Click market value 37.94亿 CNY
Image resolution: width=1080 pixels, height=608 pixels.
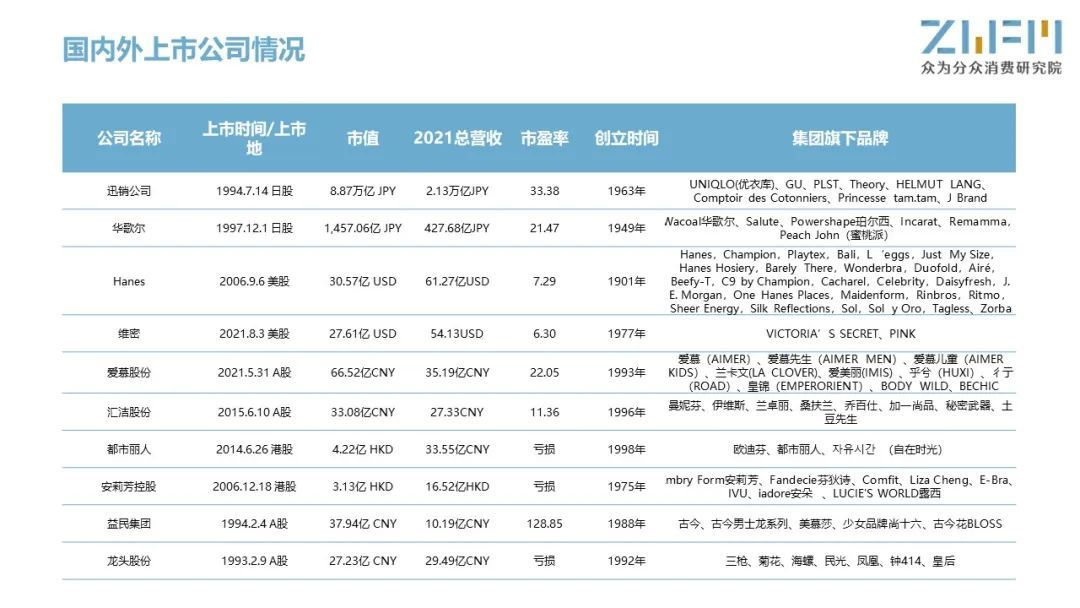(x=363, y=523)
